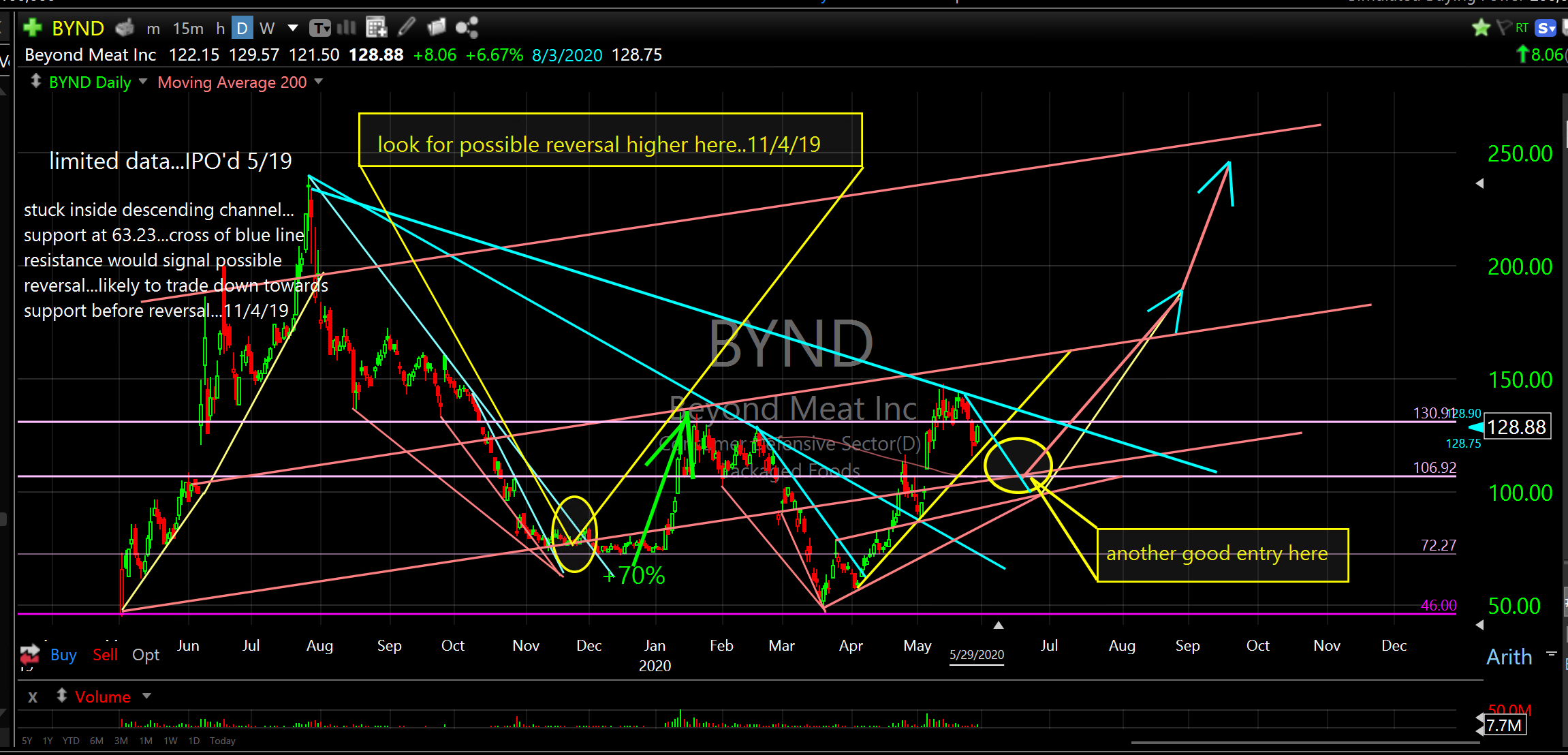Expand the BYND Daily dropdown arrow
Viewport: 1568px width, 755px height.
pyautogui.click(x=143, y=82)
